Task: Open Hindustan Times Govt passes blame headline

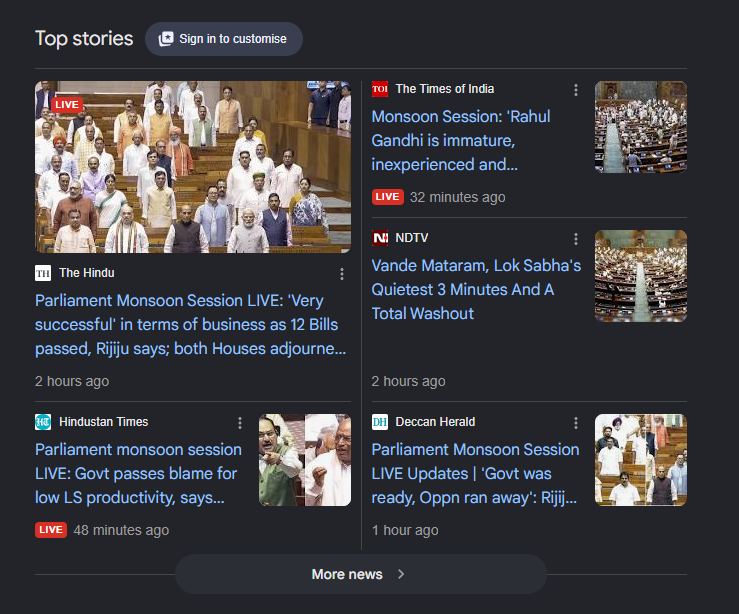Action: point(139,474)
